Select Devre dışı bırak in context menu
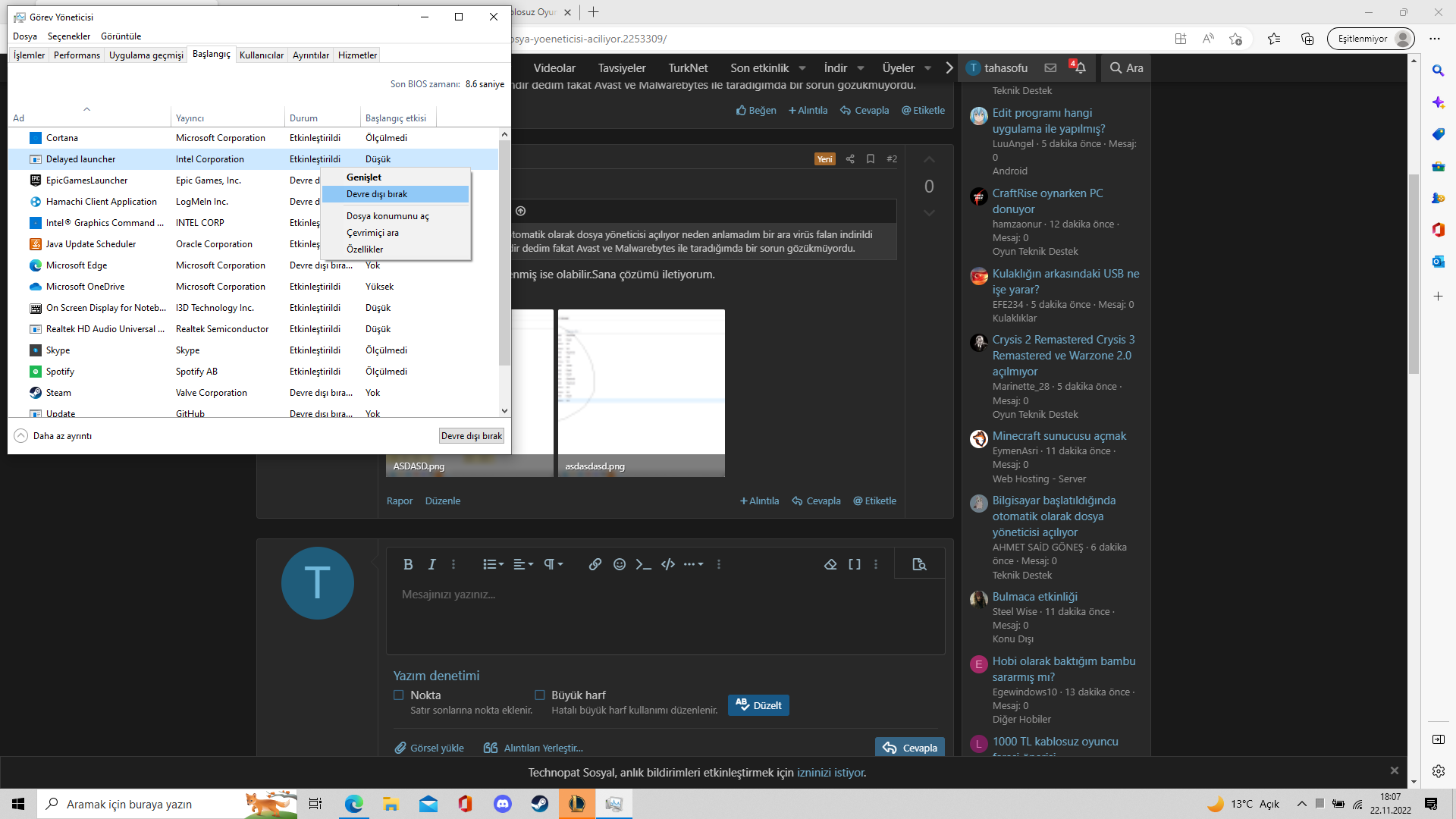 point(377,194)
